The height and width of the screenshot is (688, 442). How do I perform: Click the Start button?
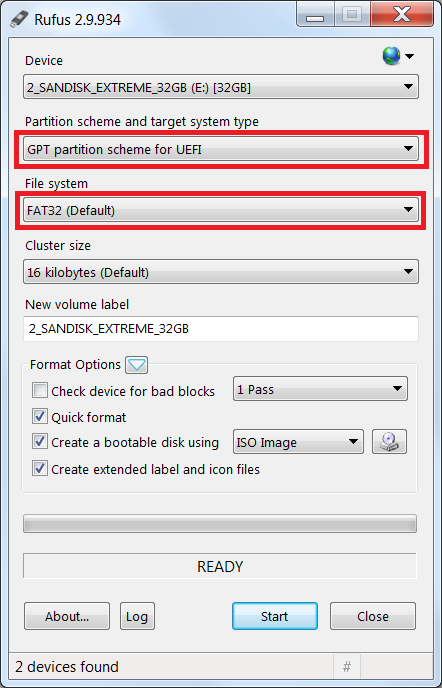[275, 616]
